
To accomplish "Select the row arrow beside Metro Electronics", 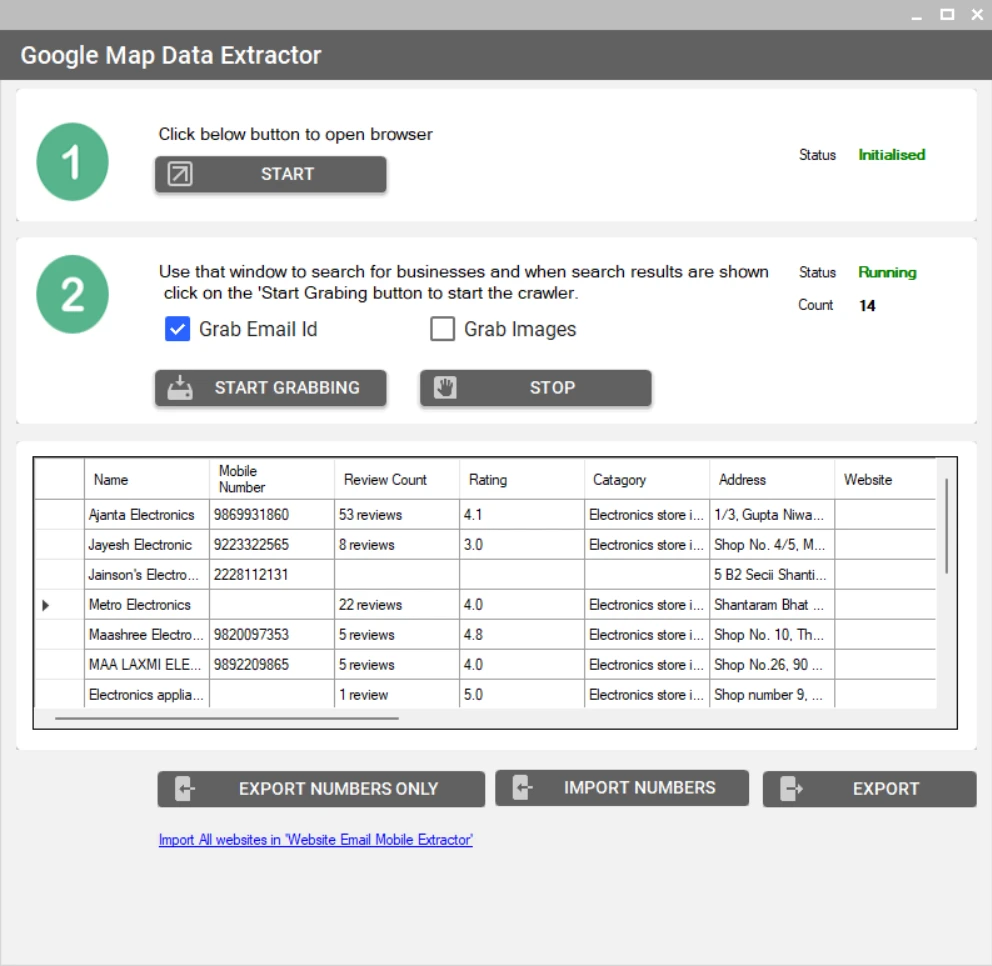I will tap(46, 605).
